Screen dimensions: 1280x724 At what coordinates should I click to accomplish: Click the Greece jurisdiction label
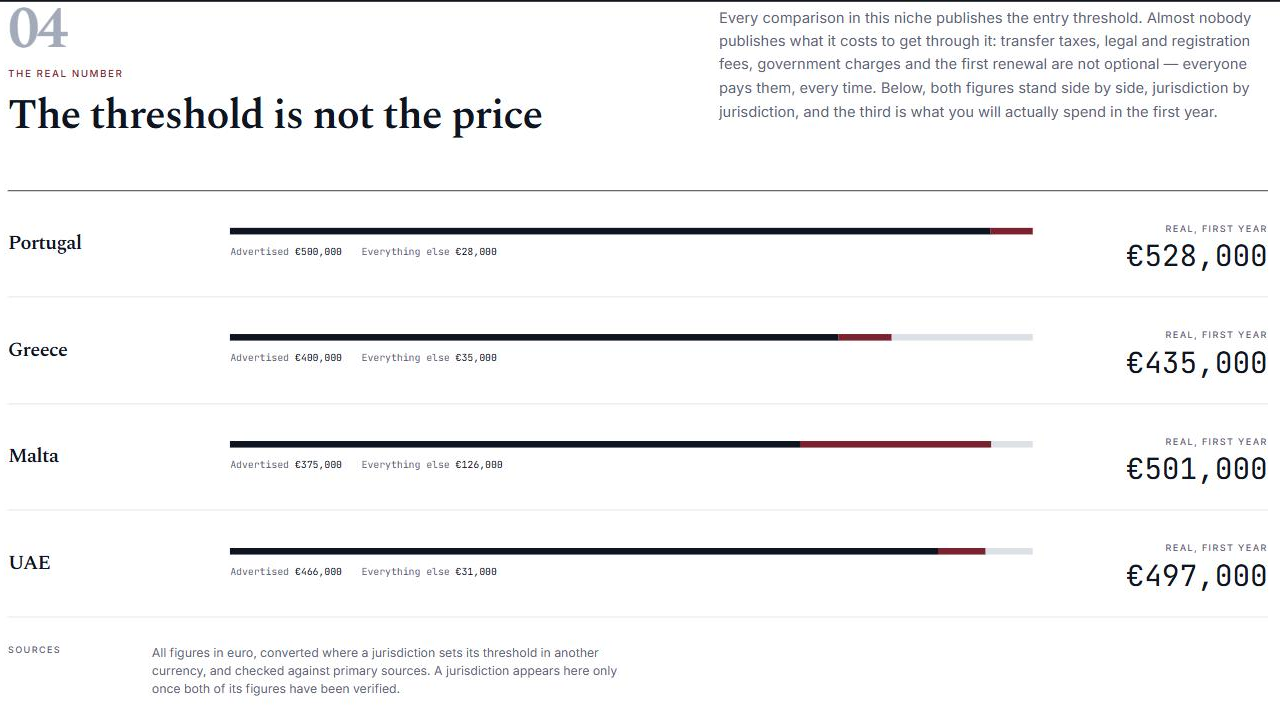[x=38, y=350]
